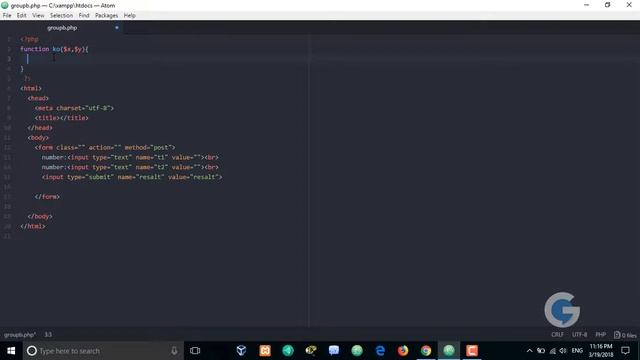This screenshot has width=640, height=360.
Task: Open the Action Center notifications icon
Action: (625, 351)
